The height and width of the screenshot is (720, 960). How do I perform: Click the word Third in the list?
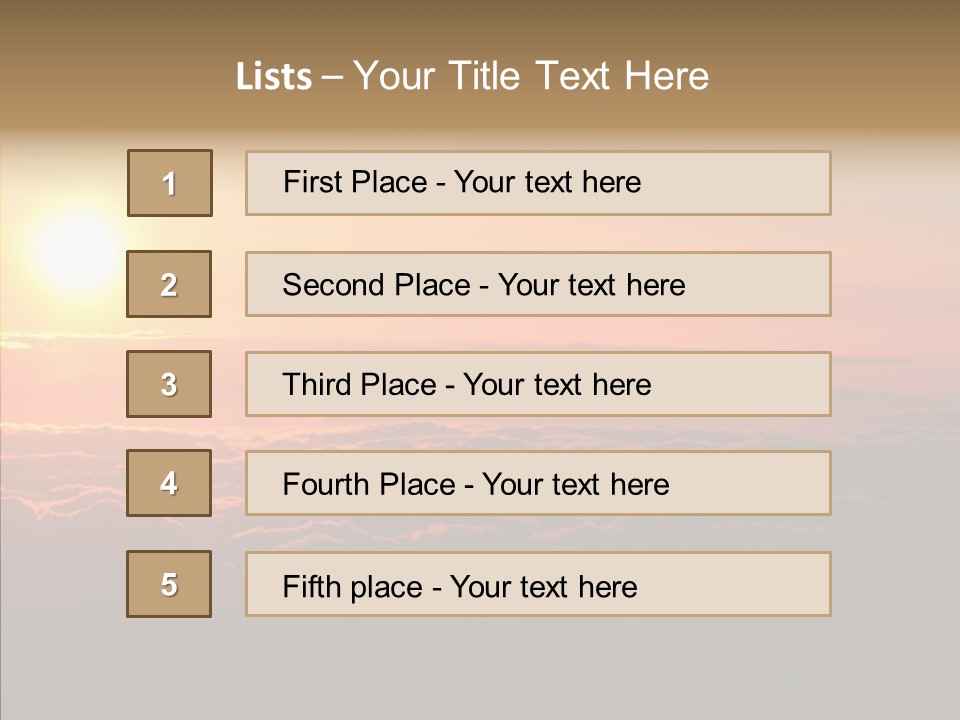(311, 385)
